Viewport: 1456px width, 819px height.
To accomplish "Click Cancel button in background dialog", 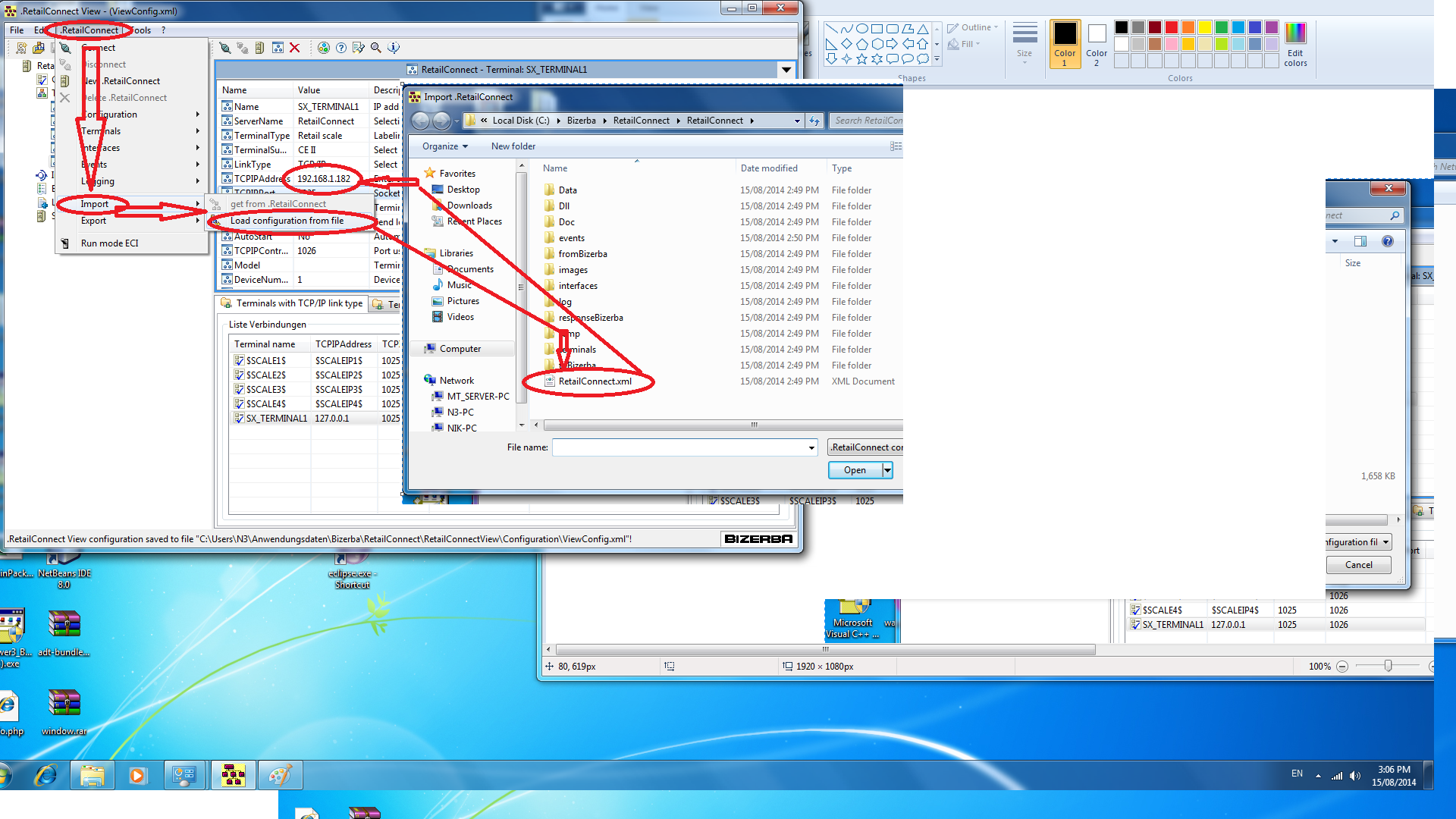I will click(1358, 565).
